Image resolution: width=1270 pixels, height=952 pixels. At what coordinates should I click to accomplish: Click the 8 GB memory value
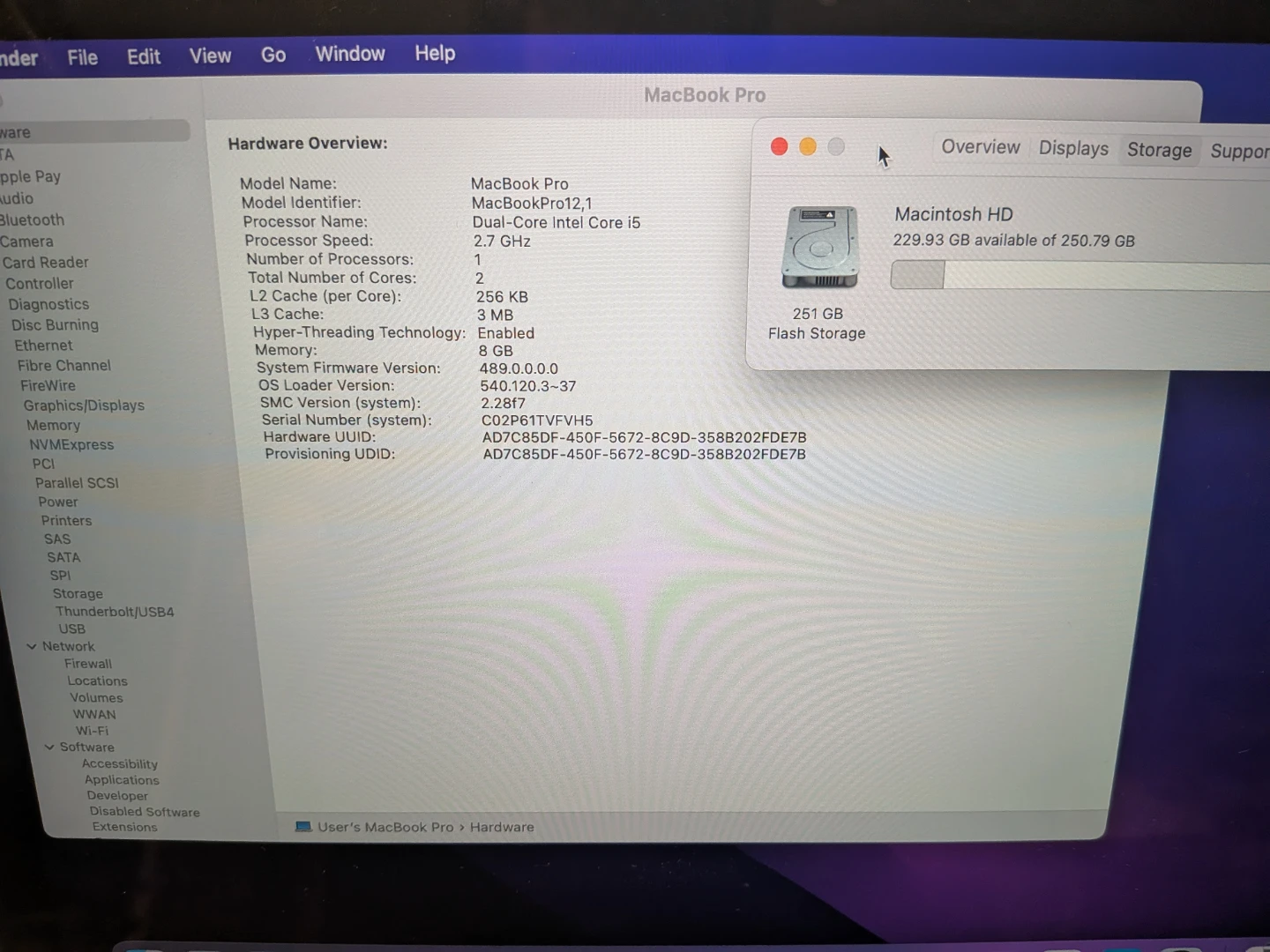click(496, 350)
